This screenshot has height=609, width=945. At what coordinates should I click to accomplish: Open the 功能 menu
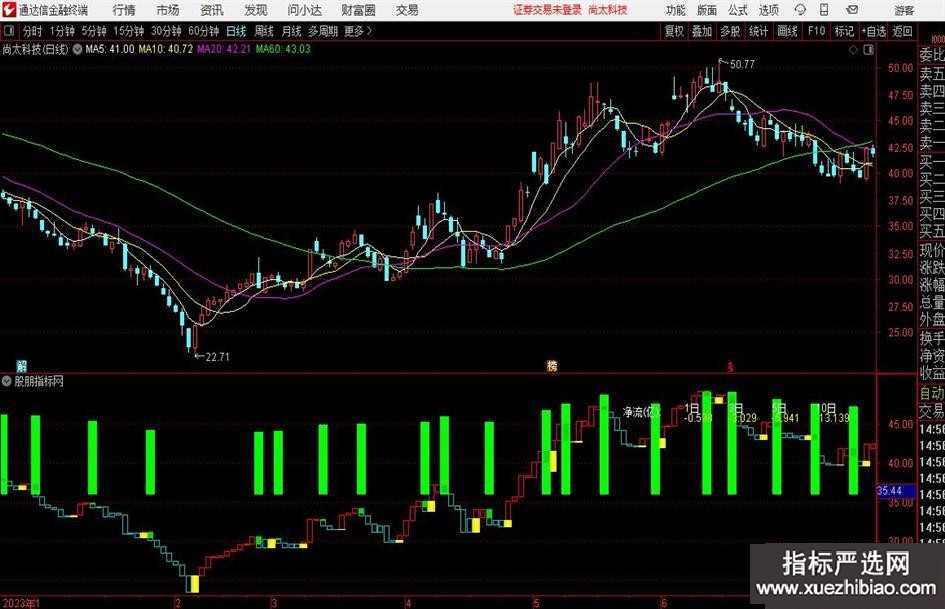[x=676, y=10]
